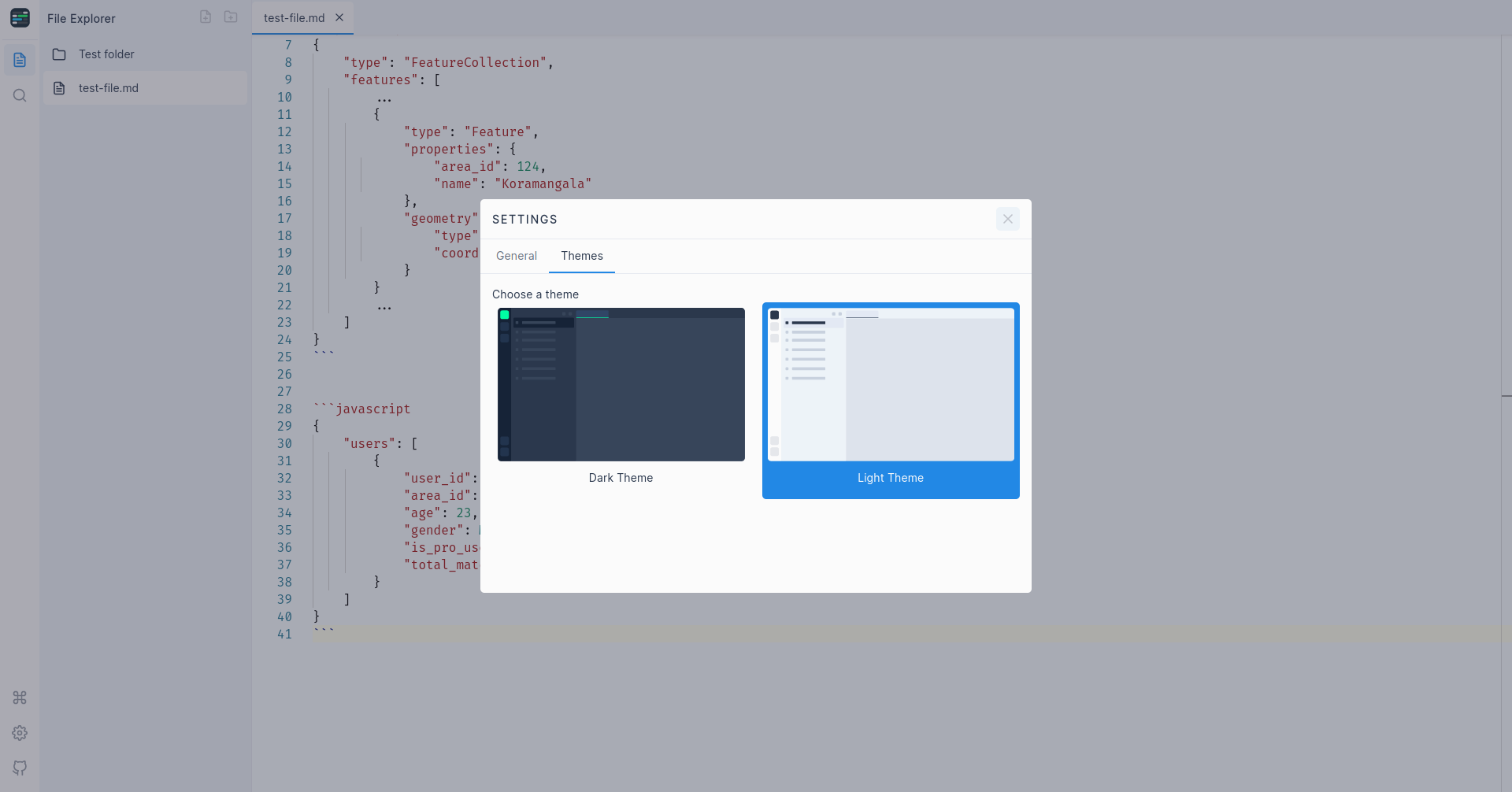The image size is (1512, 792).
Task: Open the keyboard shortcuts panel
Action: point(19,697)
